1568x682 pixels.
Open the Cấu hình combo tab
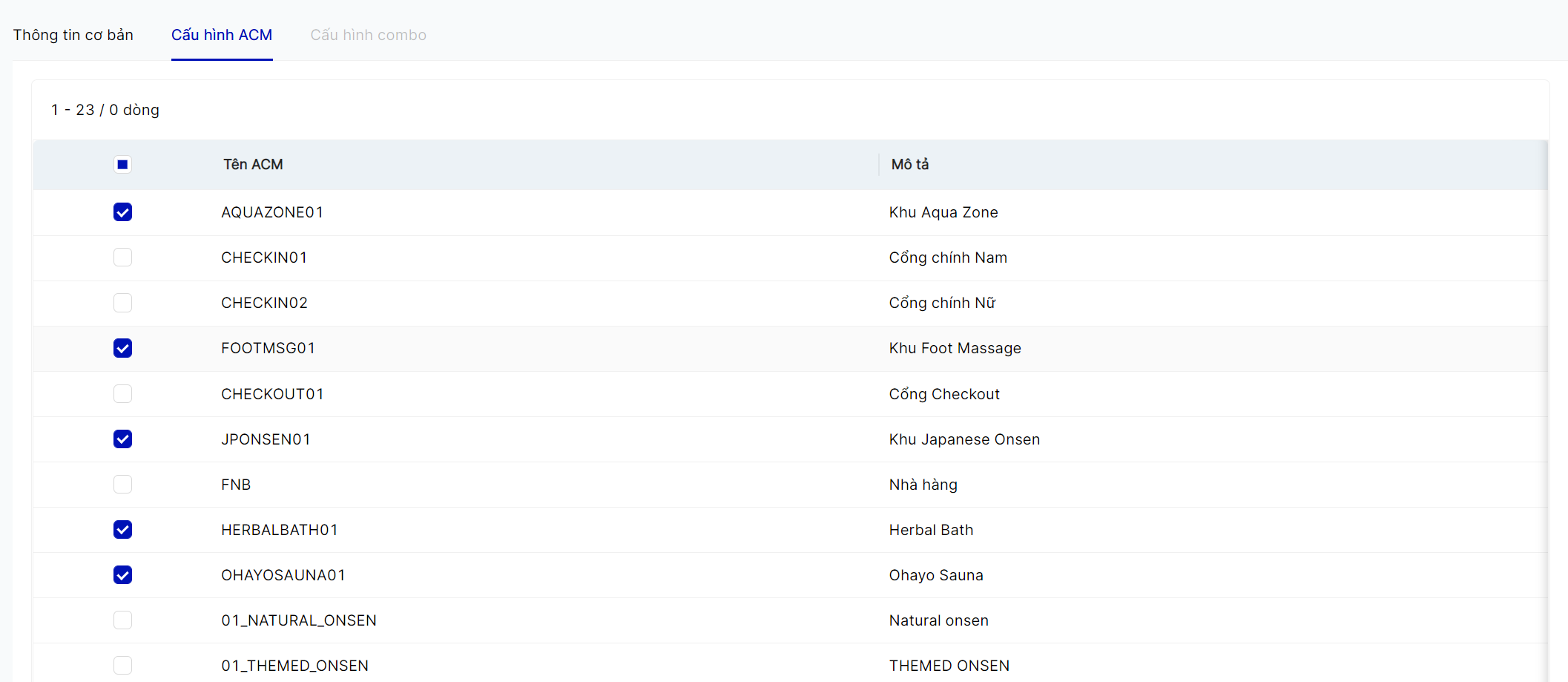point(368,35)
